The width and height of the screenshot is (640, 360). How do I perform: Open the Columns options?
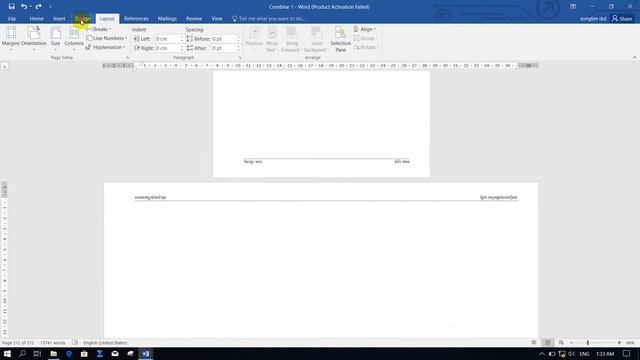point(74,38)
